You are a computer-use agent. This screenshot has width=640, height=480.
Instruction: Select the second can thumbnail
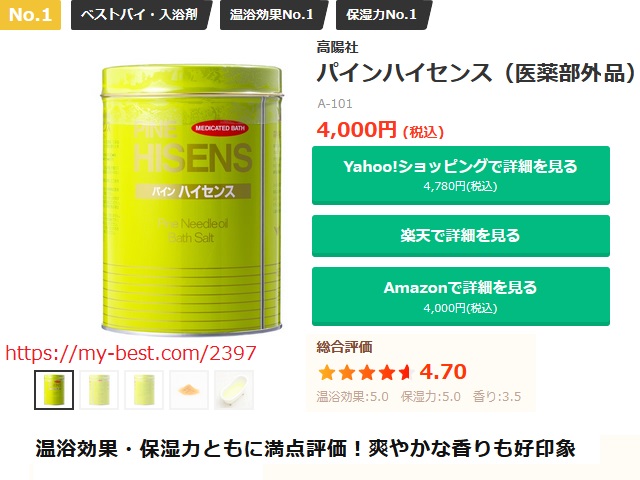point(99,390)
